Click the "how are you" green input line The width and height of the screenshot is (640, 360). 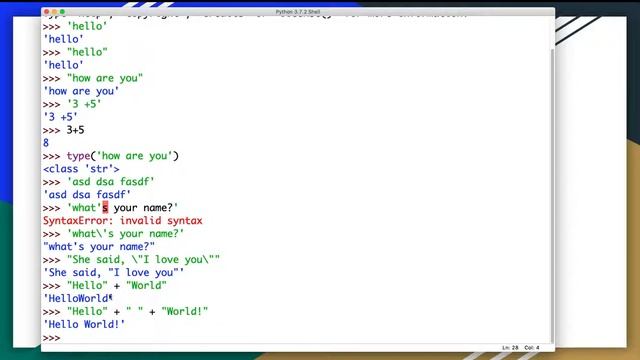click(105, 78)
